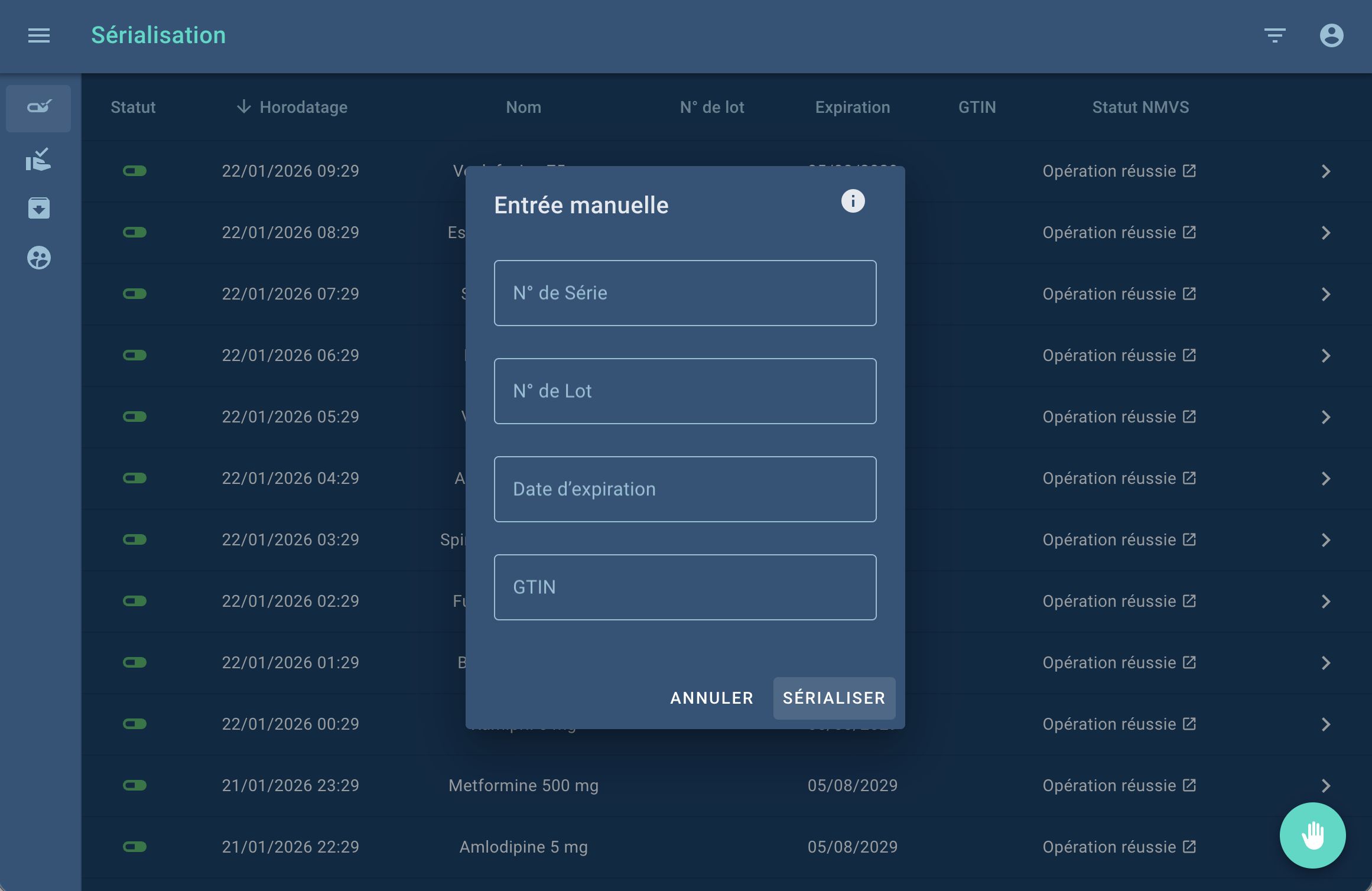Open the filter list icon

pyautogui.click(x=1275, y=36)
